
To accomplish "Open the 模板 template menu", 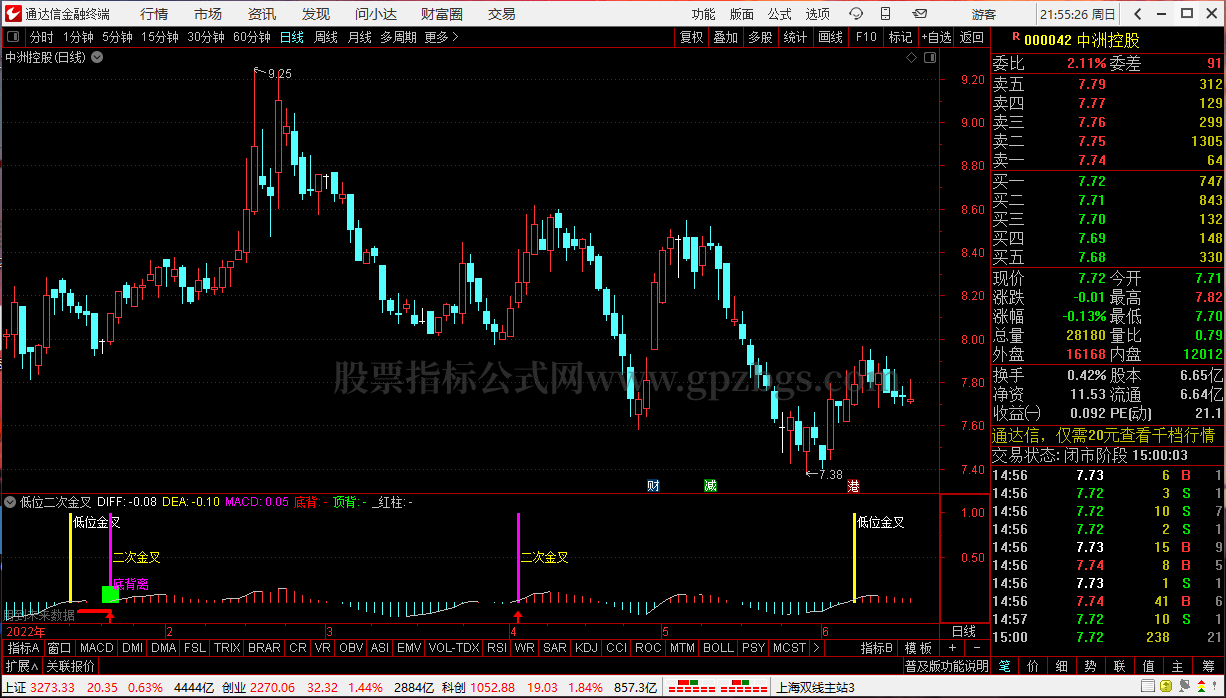I will [x=919, y=648].
